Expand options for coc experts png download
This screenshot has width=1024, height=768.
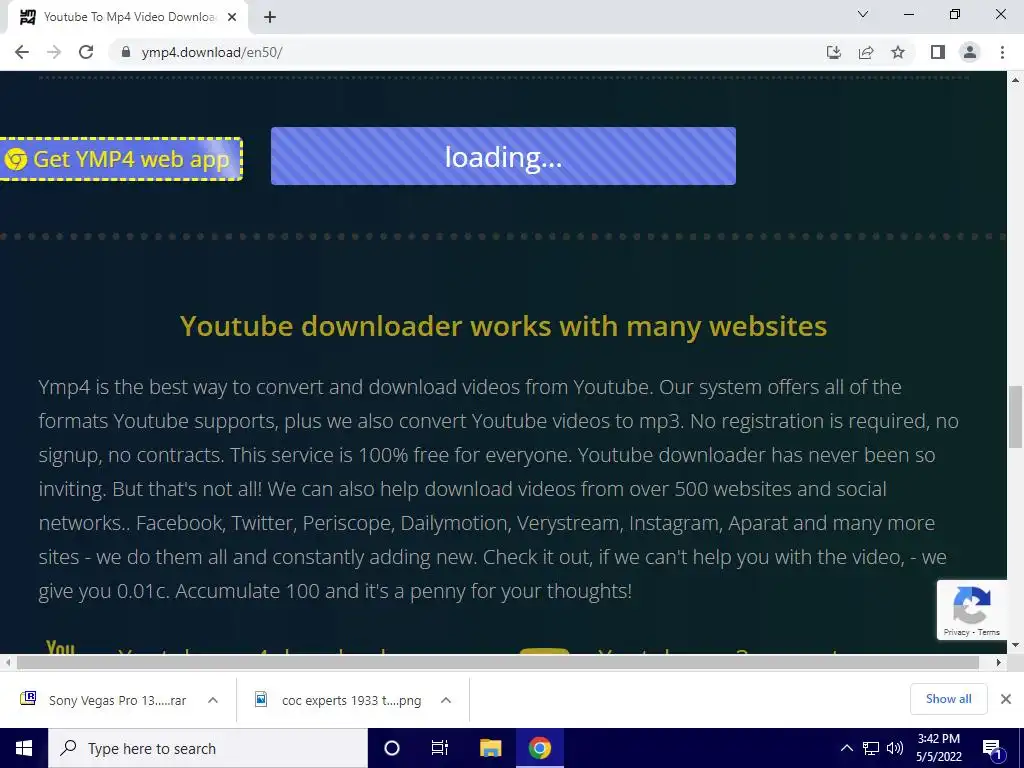point(446,700)
